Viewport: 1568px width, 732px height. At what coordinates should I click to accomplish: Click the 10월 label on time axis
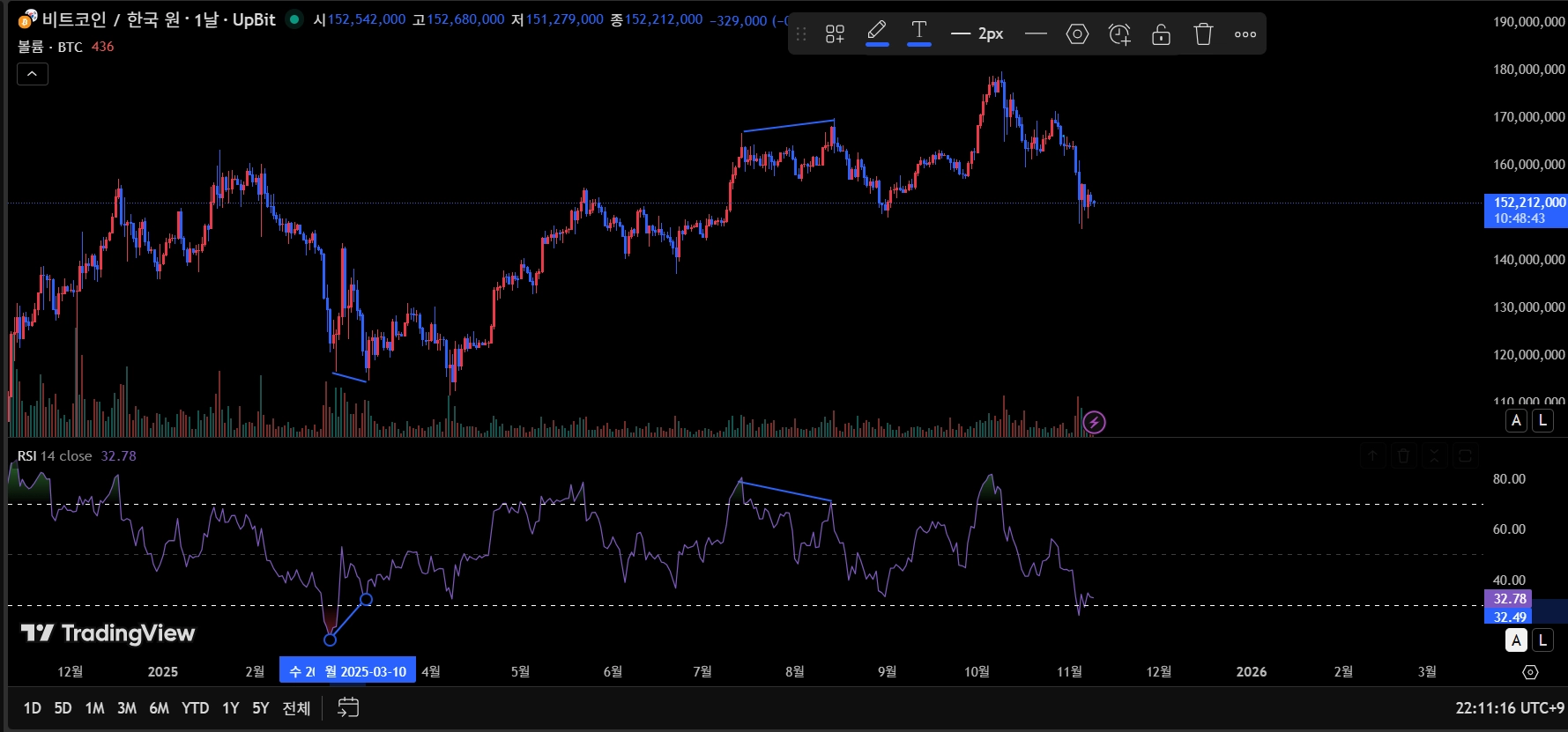[x=977, y=672]
